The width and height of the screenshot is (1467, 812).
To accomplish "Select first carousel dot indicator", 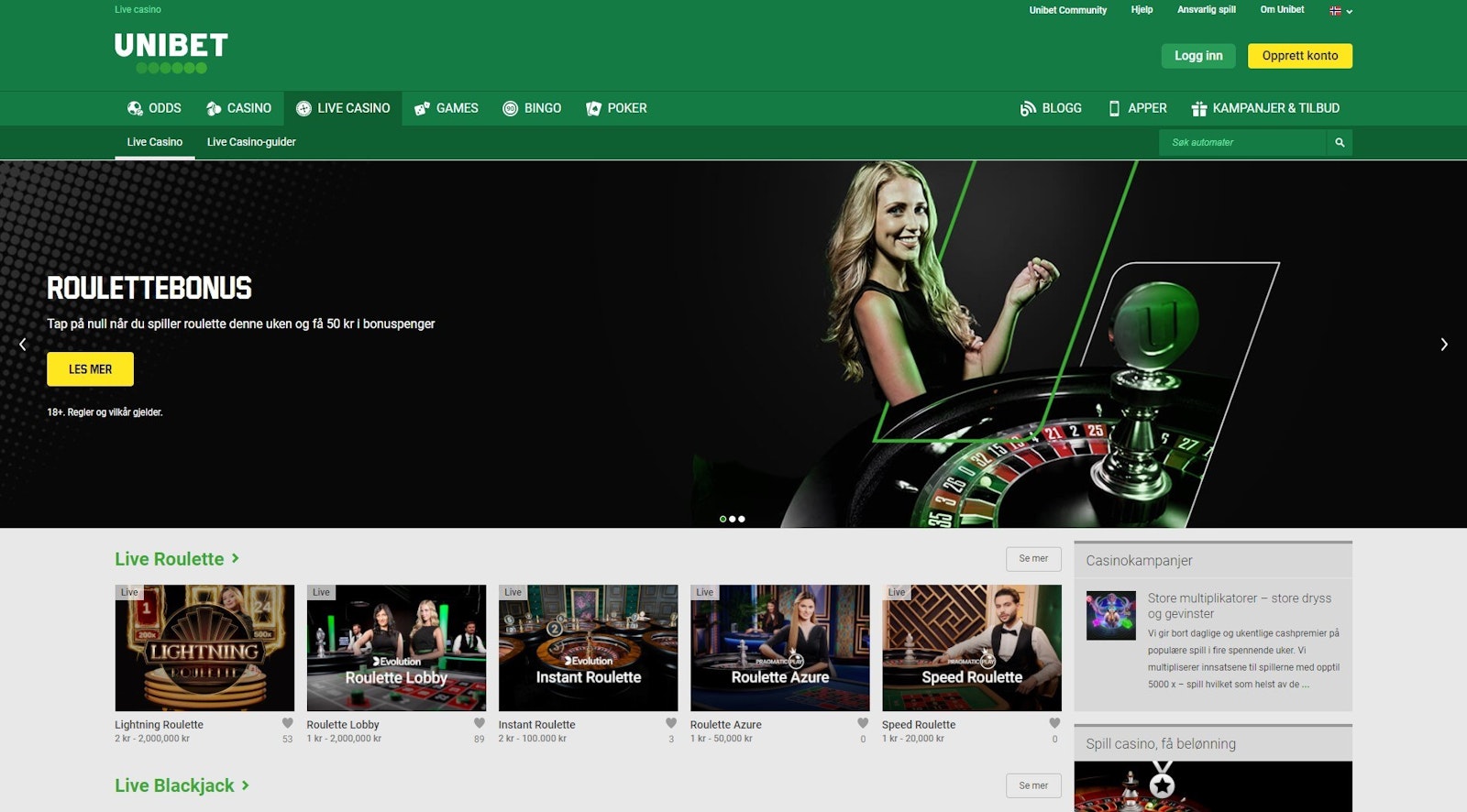I will [x=722, y=519].
